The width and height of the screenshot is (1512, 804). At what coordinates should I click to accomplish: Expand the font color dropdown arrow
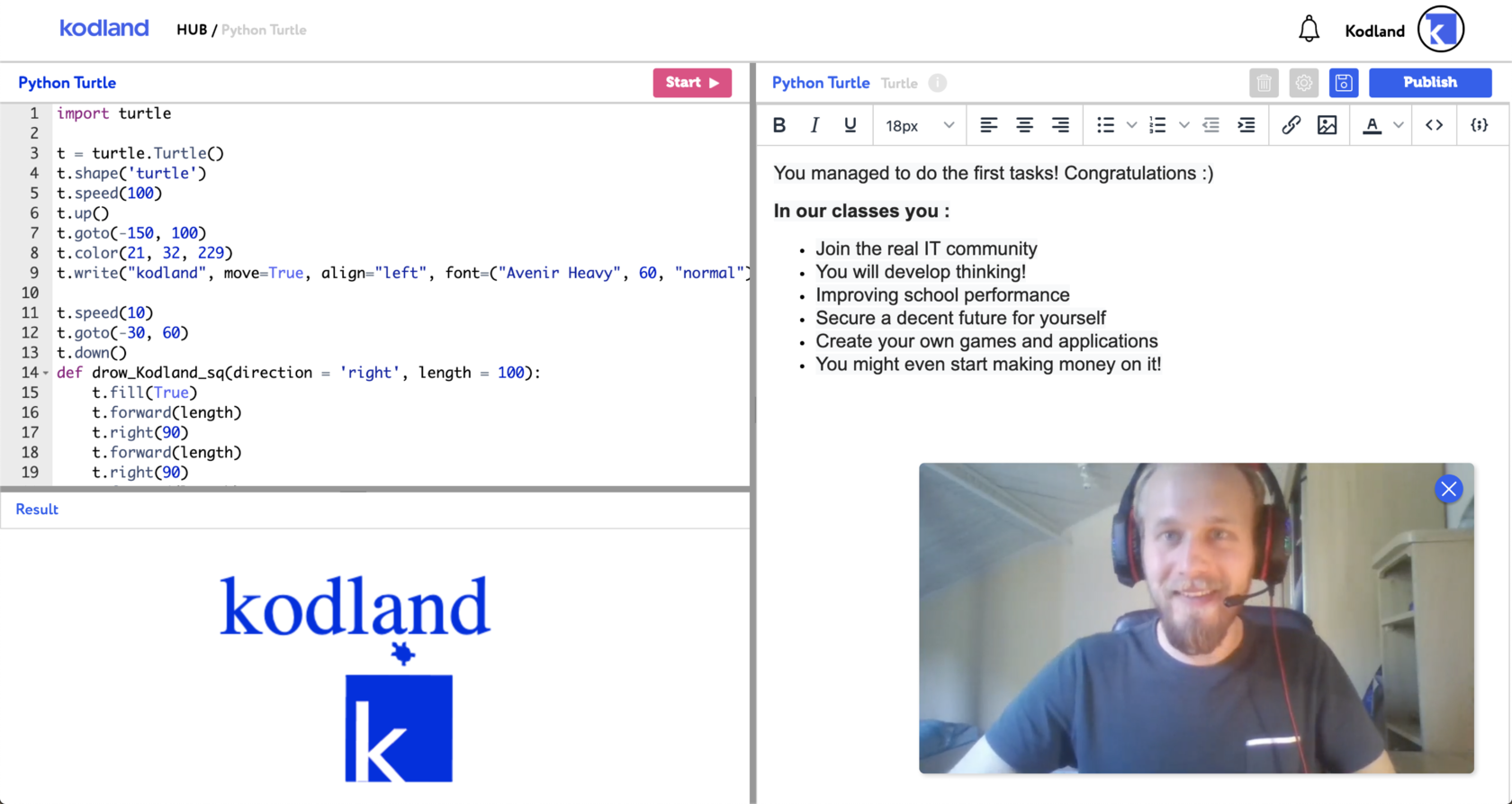click(x=1399, y=125)
